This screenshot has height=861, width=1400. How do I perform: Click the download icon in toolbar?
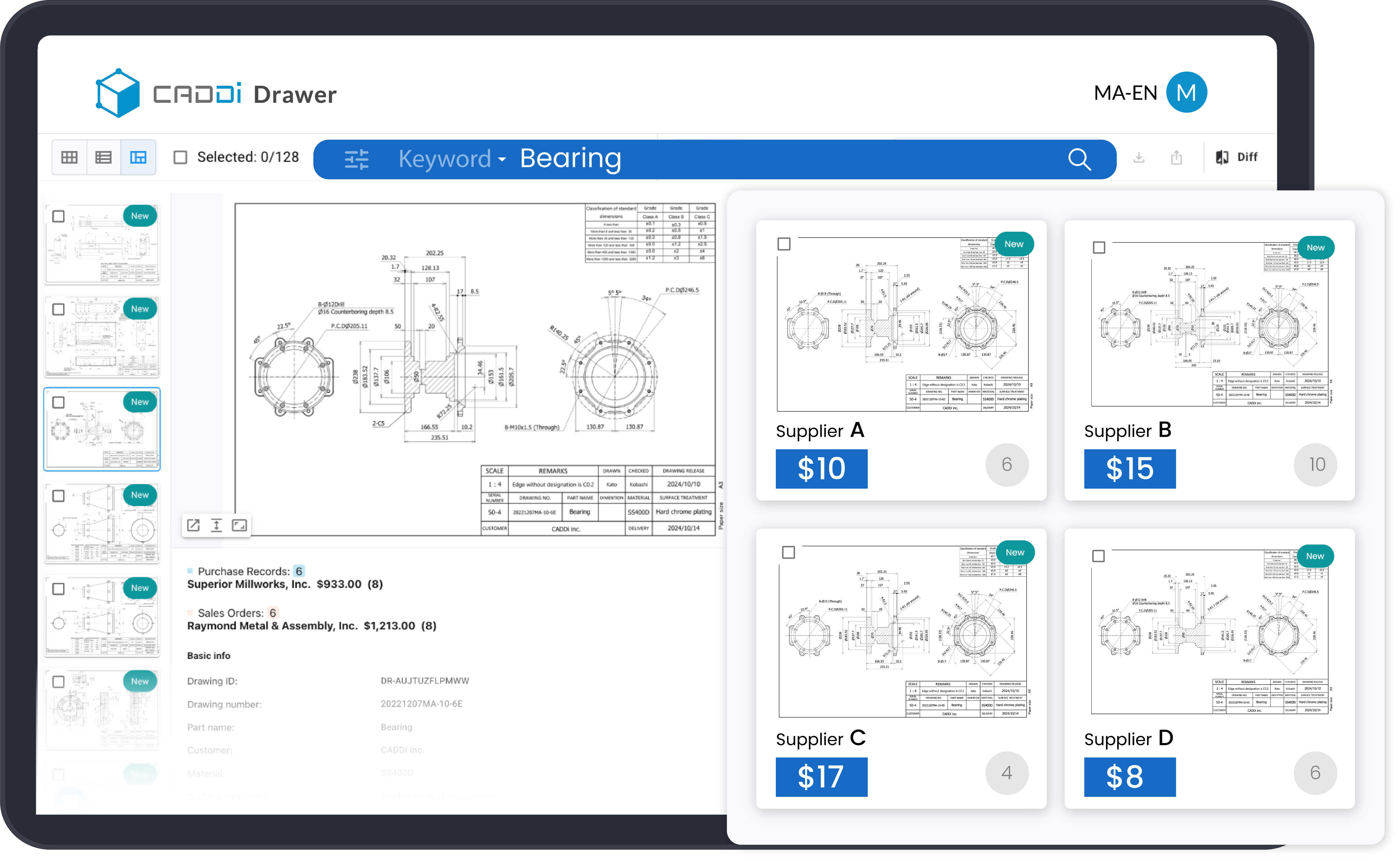coord(1139,157)
